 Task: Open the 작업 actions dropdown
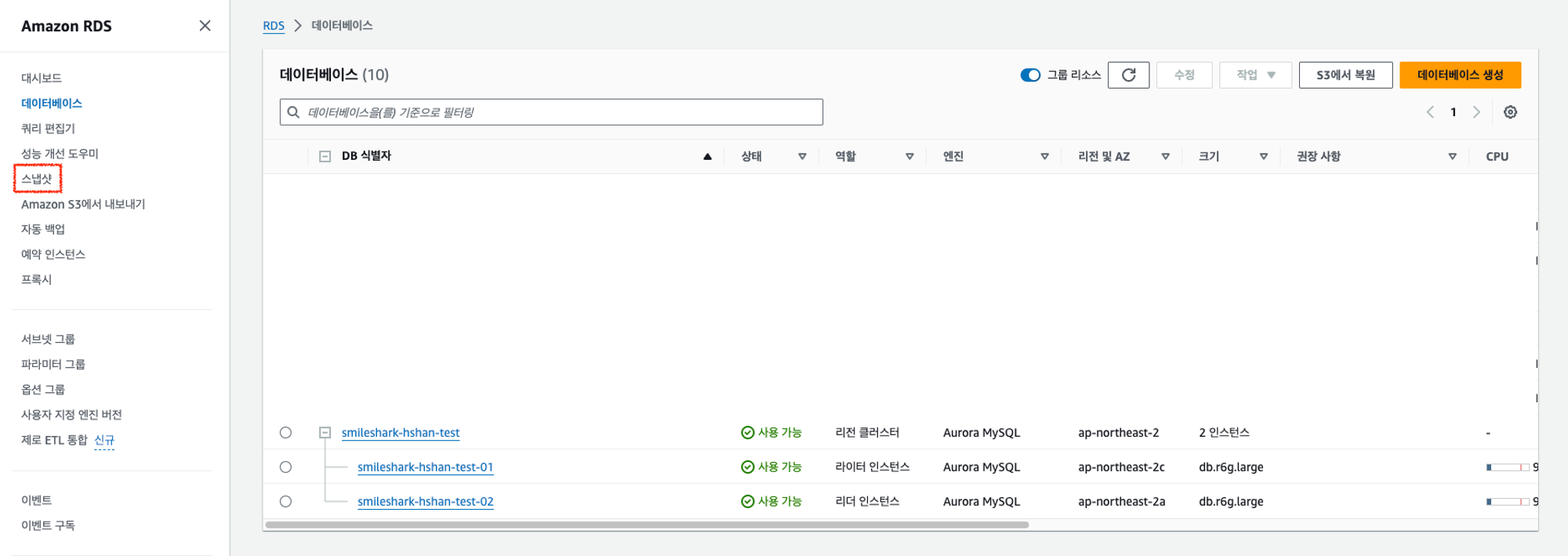coord(1254,75)
